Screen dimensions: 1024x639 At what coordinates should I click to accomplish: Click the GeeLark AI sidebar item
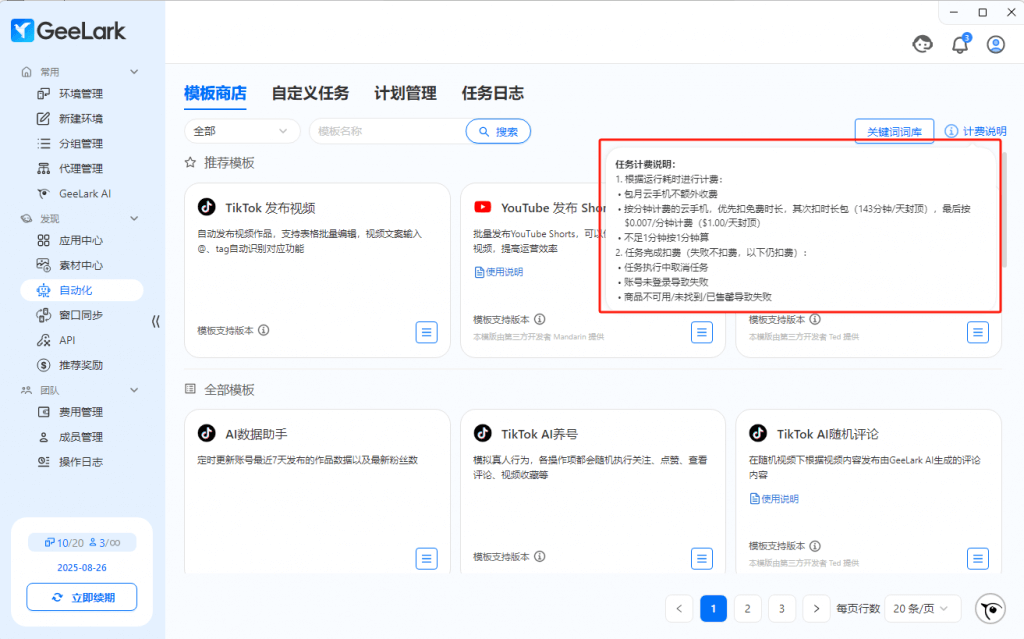(84, 193)
